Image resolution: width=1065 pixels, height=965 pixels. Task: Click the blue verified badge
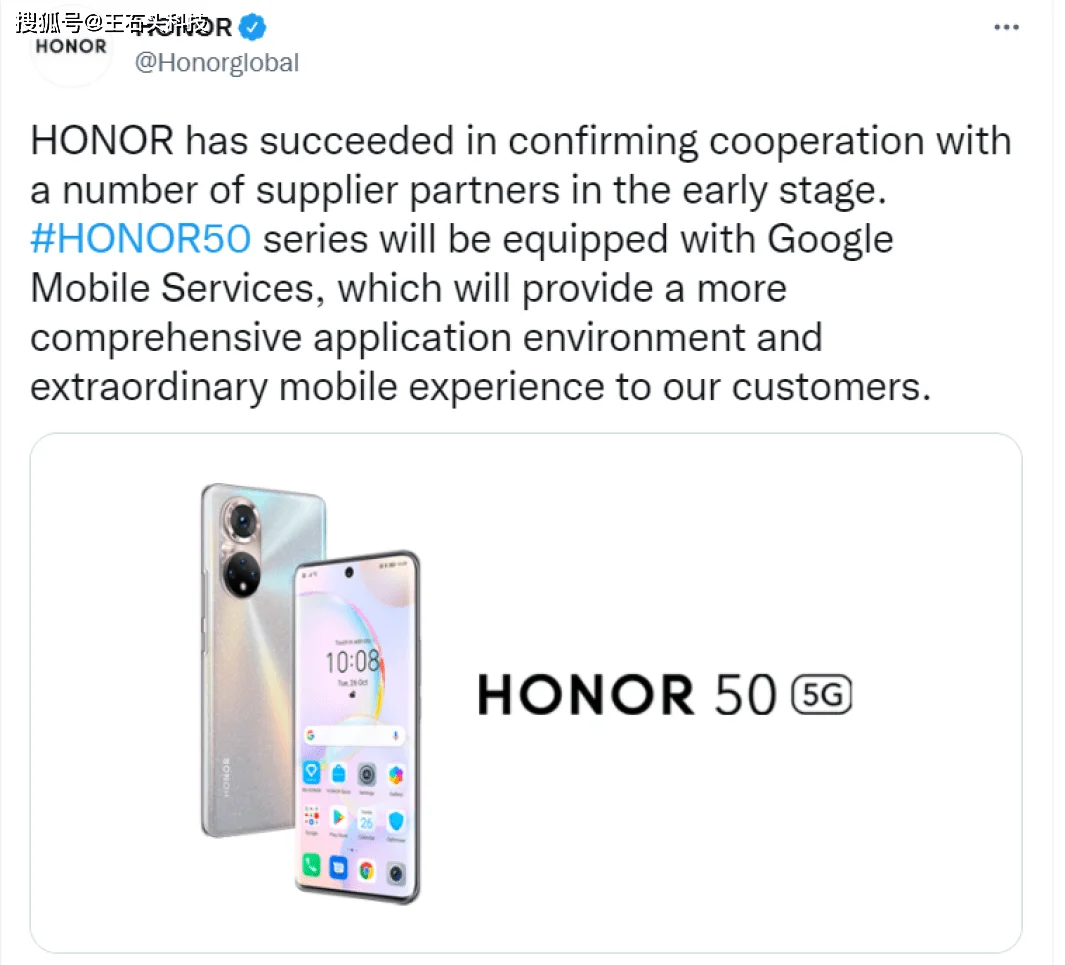[x=253, y=27]
